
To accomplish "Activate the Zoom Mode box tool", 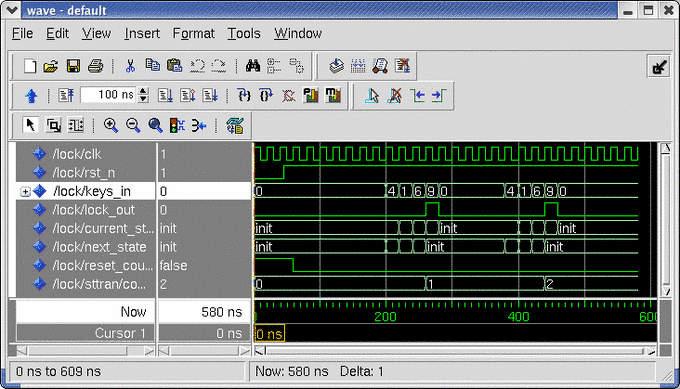I will (x=53, y=125).
